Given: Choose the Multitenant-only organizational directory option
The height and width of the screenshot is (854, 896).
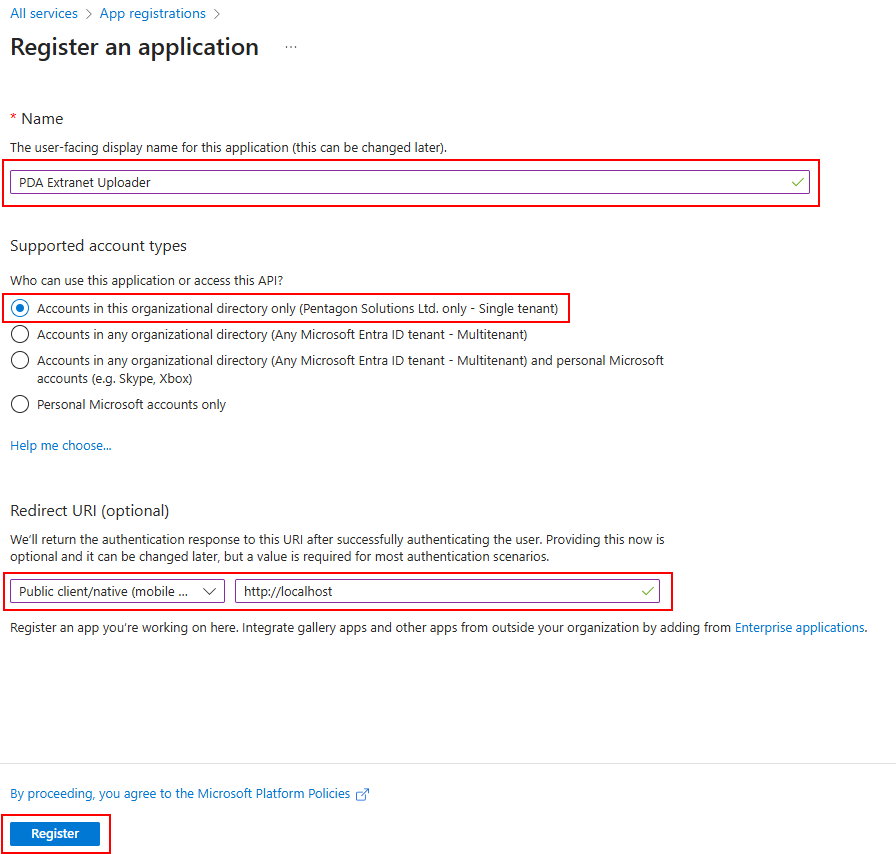Looking at the screenshot, I should point(20,334).
